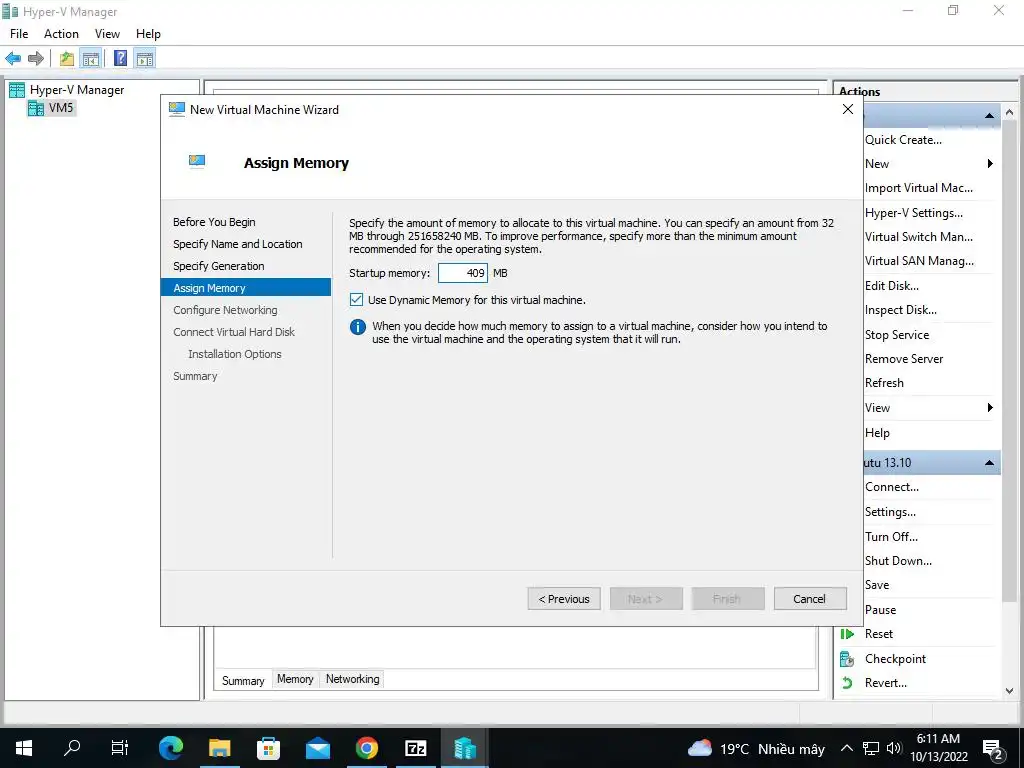Image resolution: width=1024 pixels, height=768 pixels.
Task: Click the network tray icon
Action: 871,748
